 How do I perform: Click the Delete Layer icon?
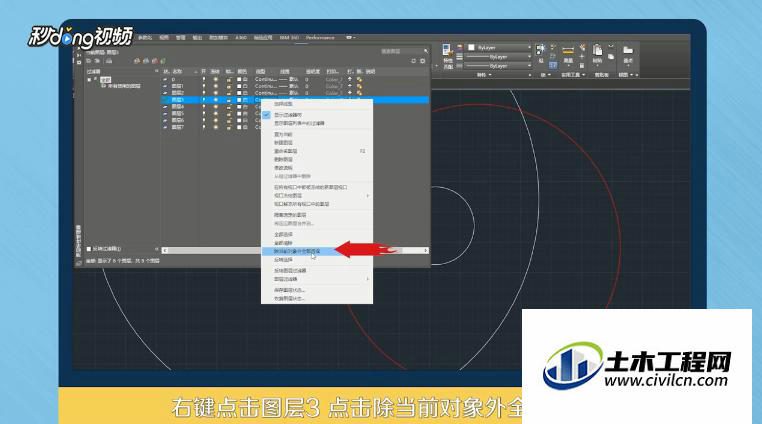tap(155, 61)
